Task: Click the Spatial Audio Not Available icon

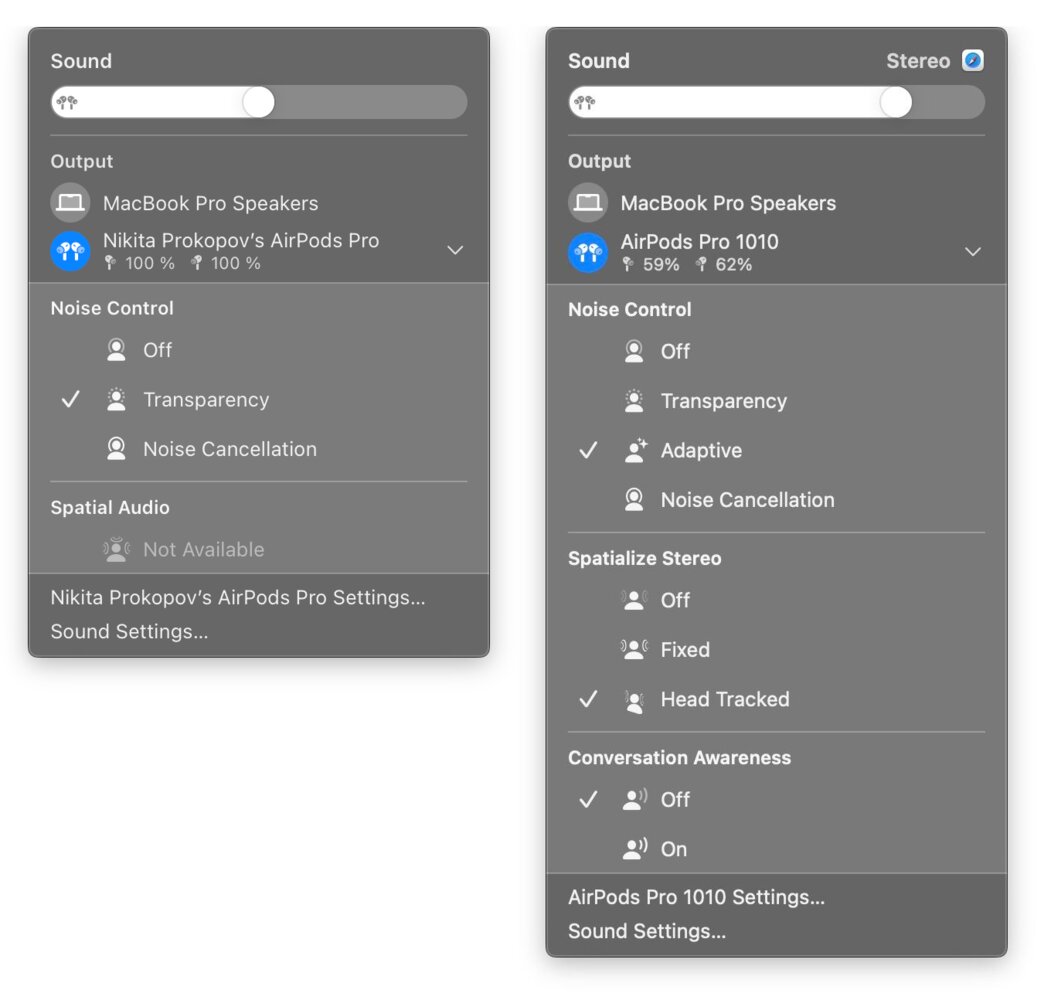Action: coord(117,549)
